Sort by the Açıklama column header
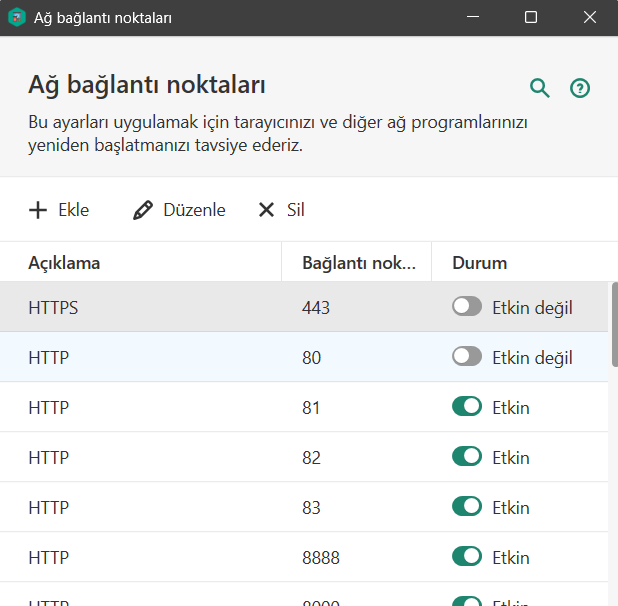 64,263
